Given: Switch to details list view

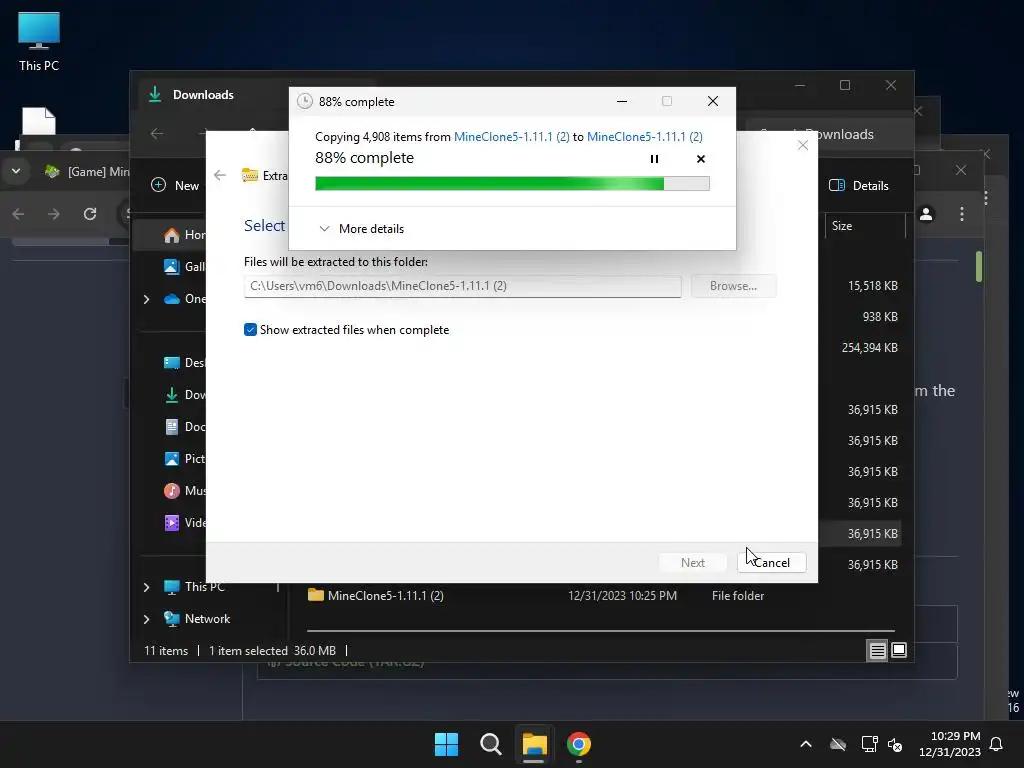Looking at the screenshot, I should pos(877,650).
